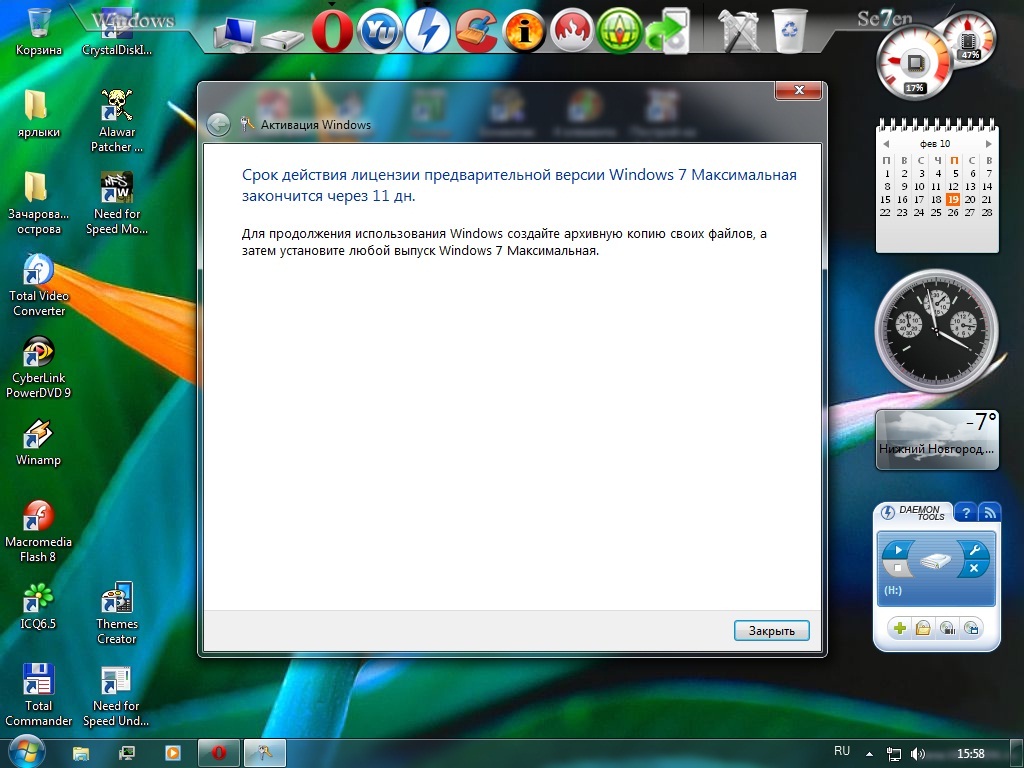This screenshot has height=768, width=1024.
Task: Click the red flame burner icon in dock
Action: 571,31
